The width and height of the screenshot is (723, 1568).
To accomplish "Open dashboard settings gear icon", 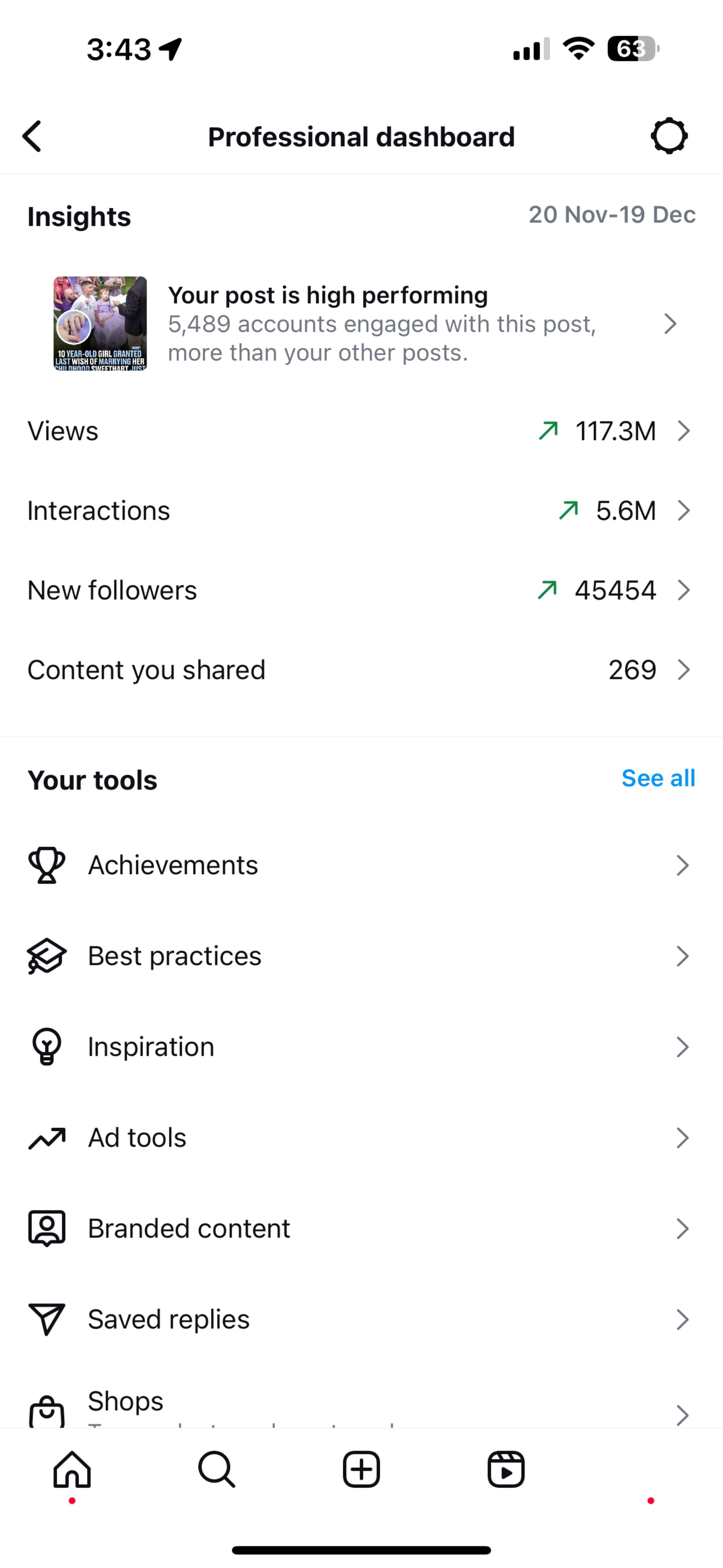I will coord(669,136).
